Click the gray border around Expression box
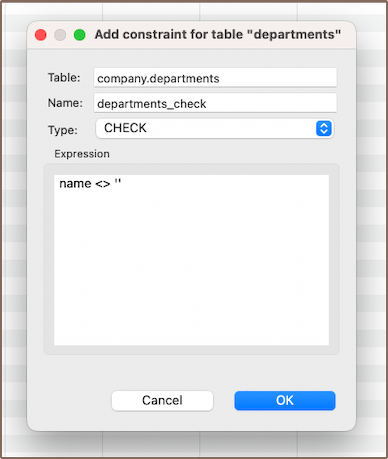Viewport: 388px width, 459px height. pos(49,260)
